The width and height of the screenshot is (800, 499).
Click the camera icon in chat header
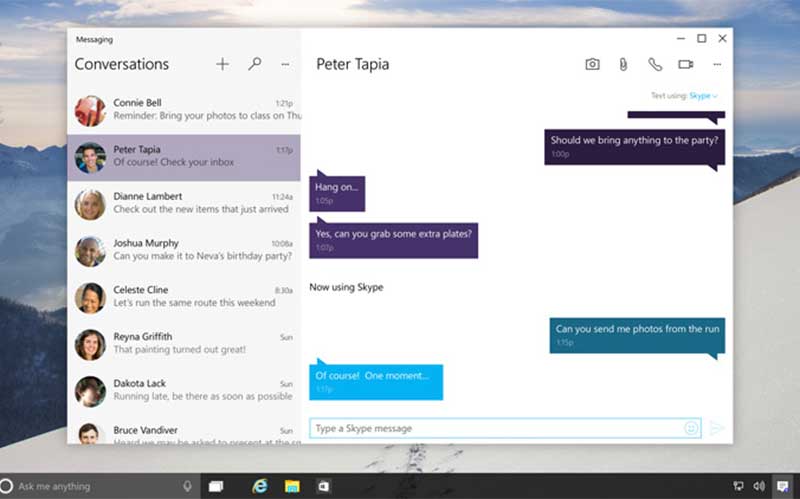click(x=592, y=64)
